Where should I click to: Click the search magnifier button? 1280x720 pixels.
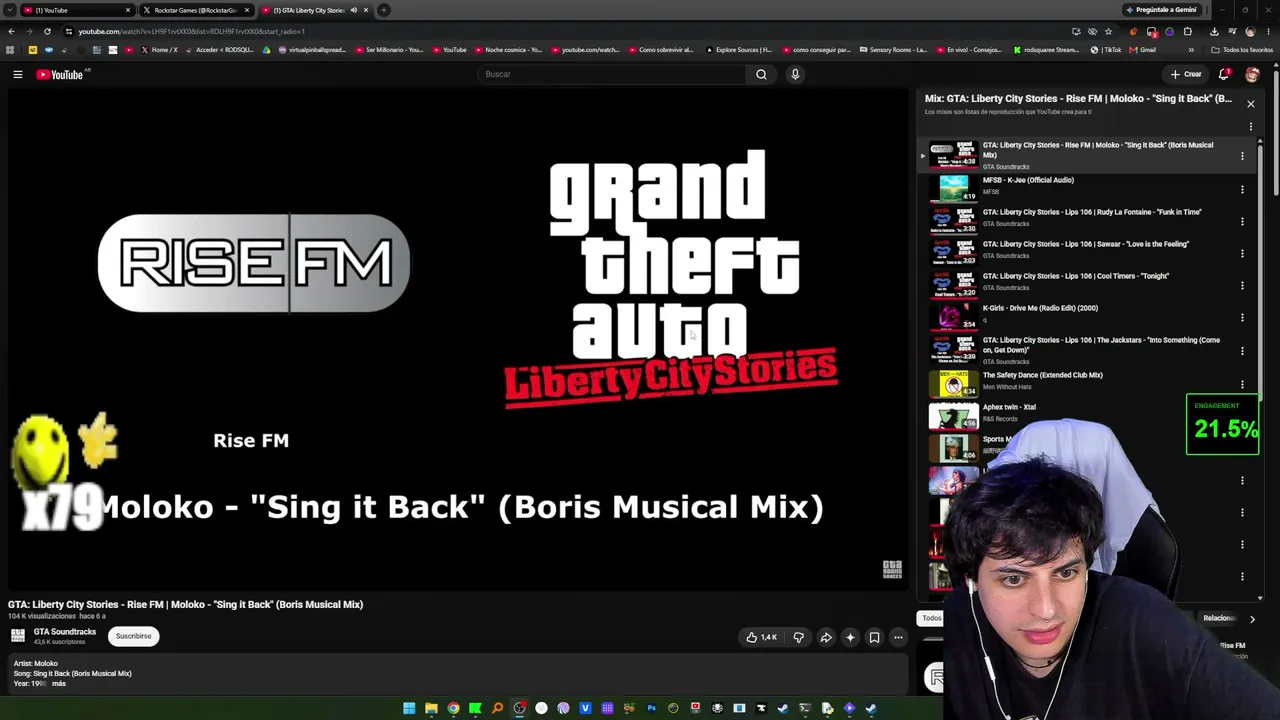(761, 74)
